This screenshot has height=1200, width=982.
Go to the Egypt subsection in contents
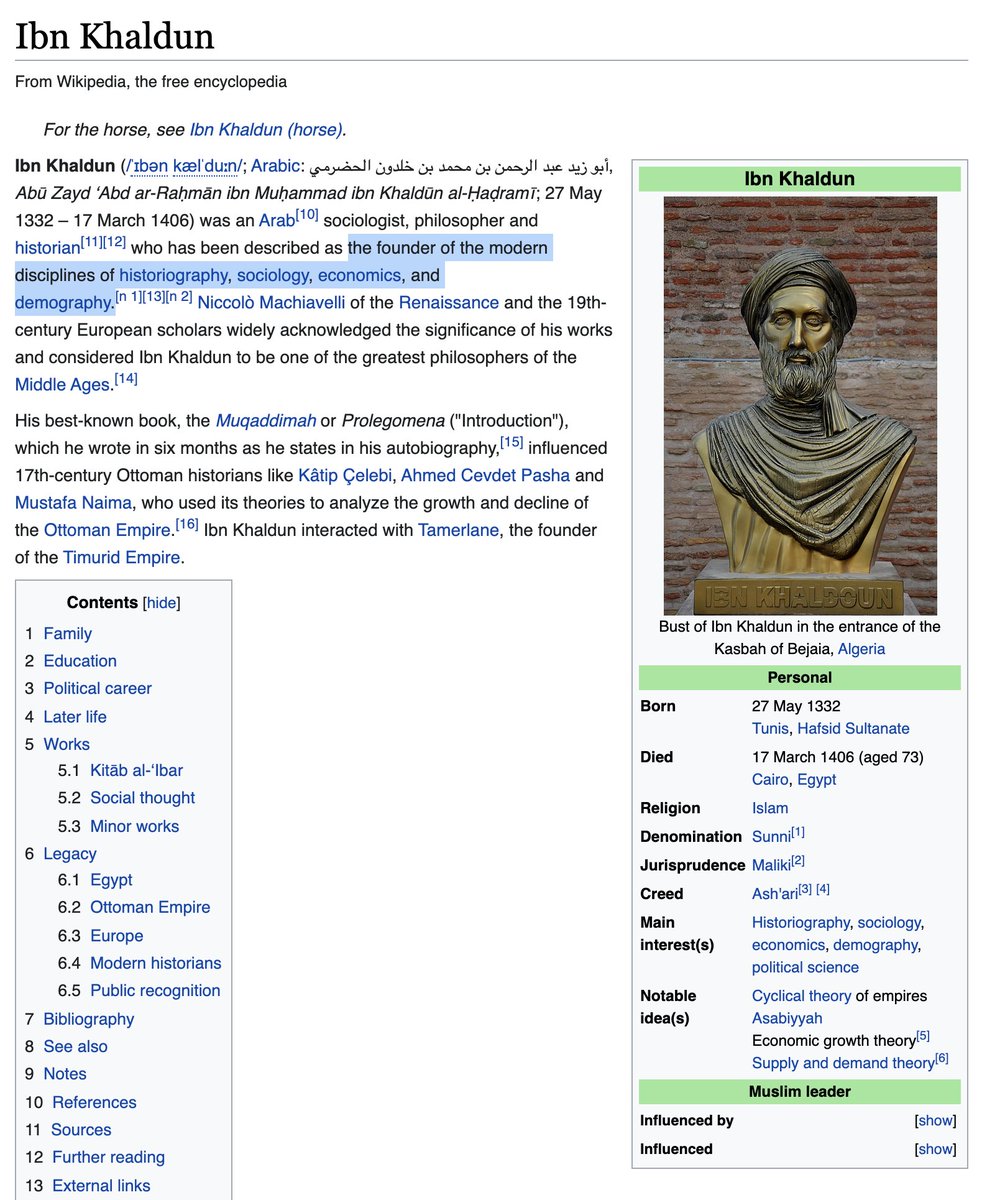111,880
